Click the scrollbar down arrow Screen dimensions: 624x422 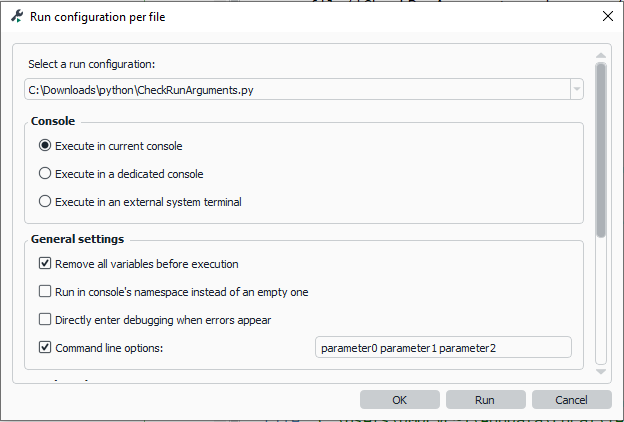(x=601, y=372)
